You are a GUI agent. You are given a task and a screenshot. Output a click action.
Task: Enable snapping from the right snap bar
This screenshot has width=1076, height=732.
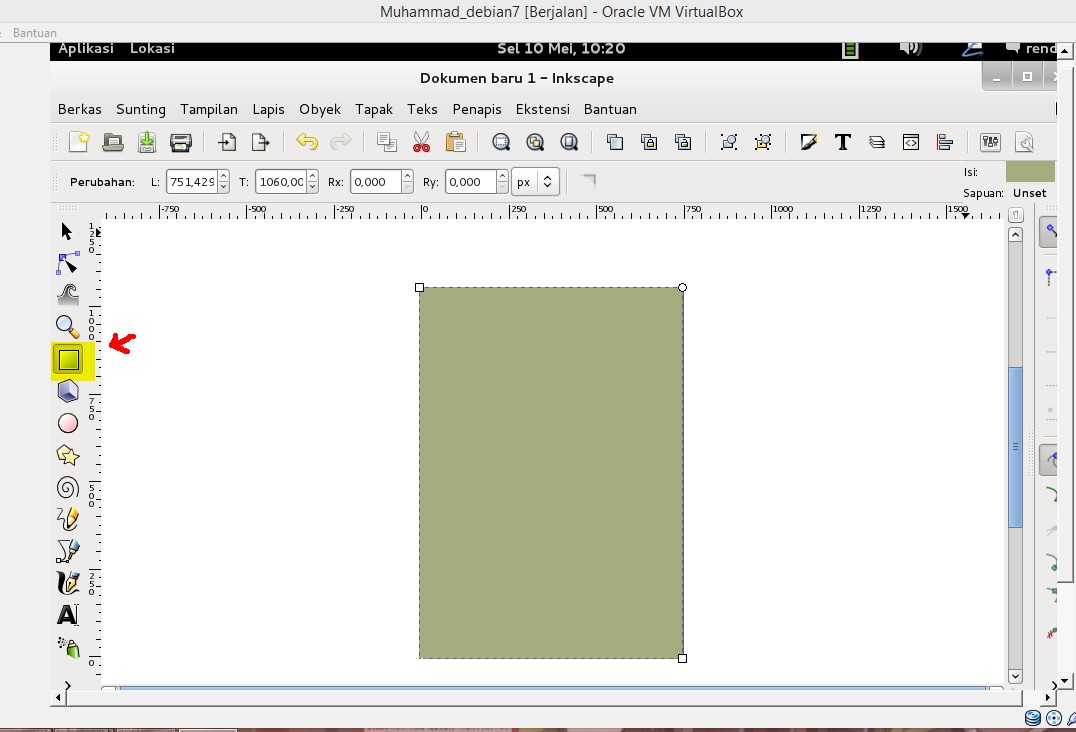1050,230
